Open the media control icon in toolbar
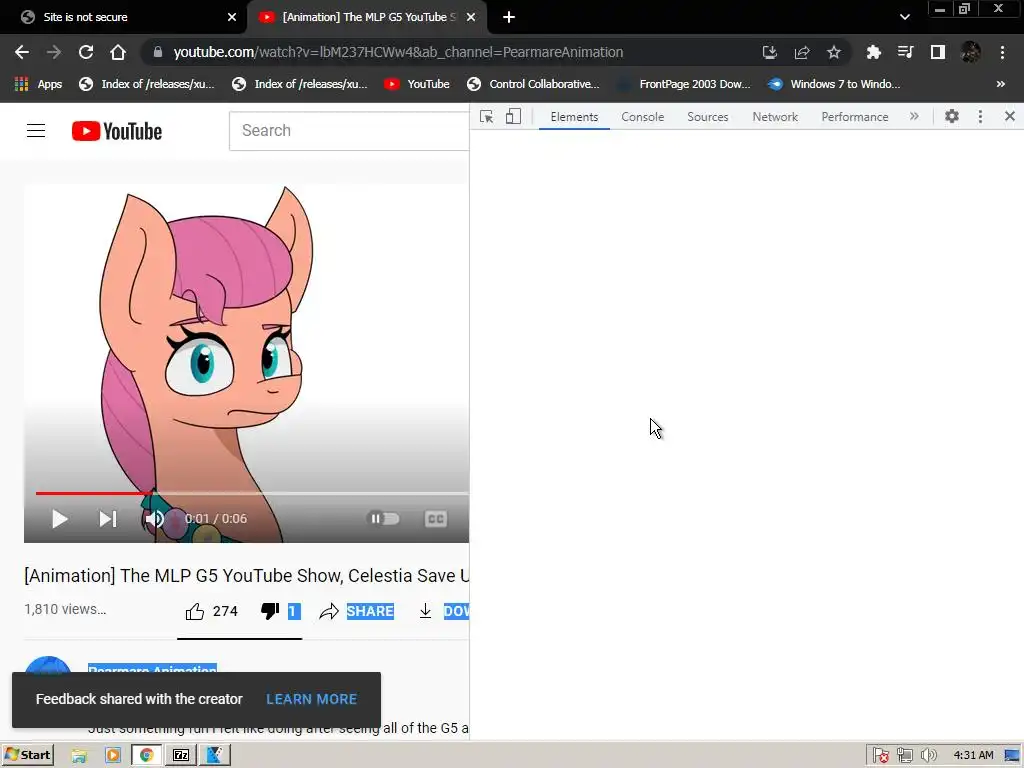Screen dimensions: 1024x768 pyautogui.click(x=905, y=52)
